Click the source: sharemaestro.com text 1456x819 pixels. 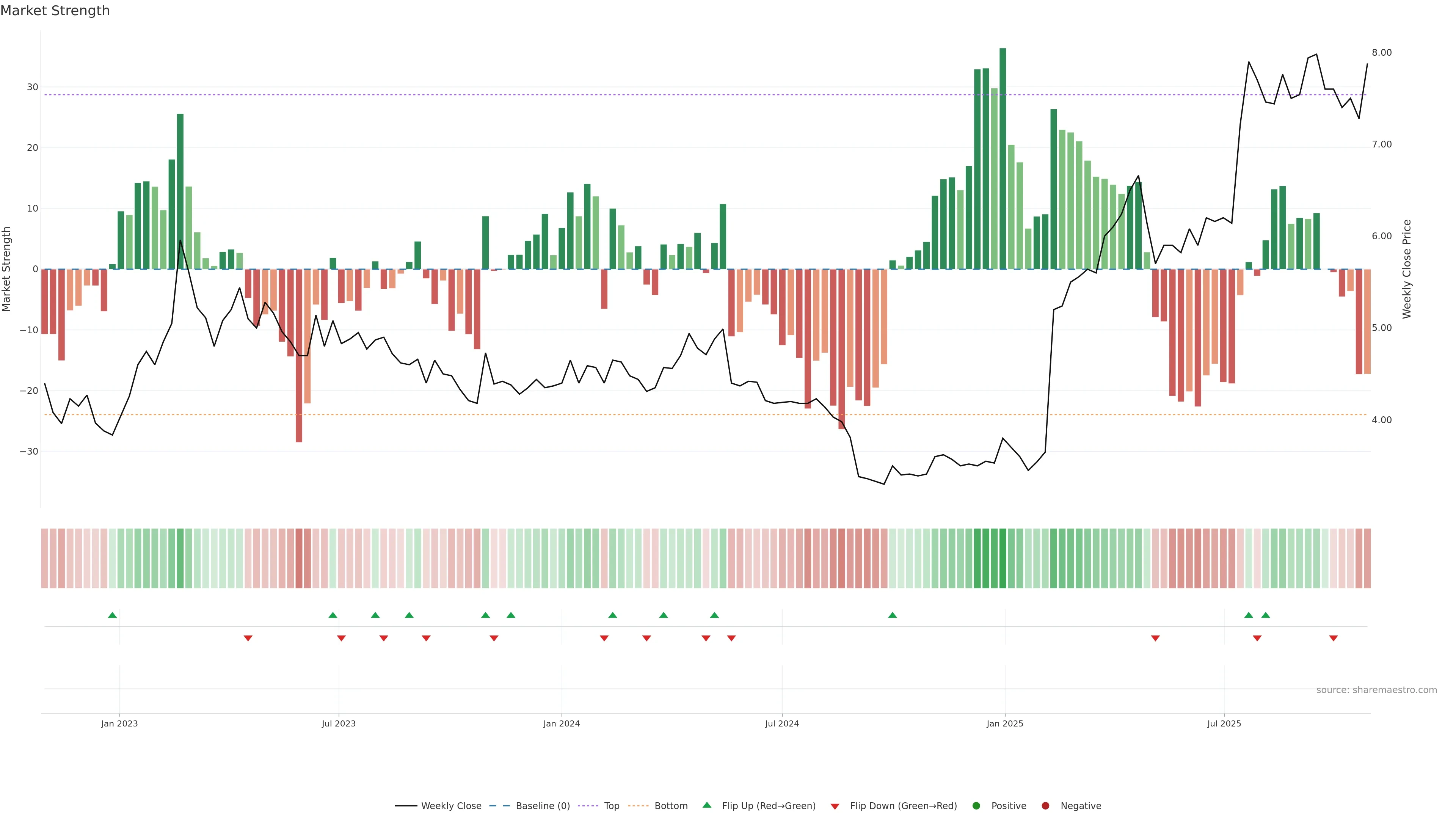1376,690
